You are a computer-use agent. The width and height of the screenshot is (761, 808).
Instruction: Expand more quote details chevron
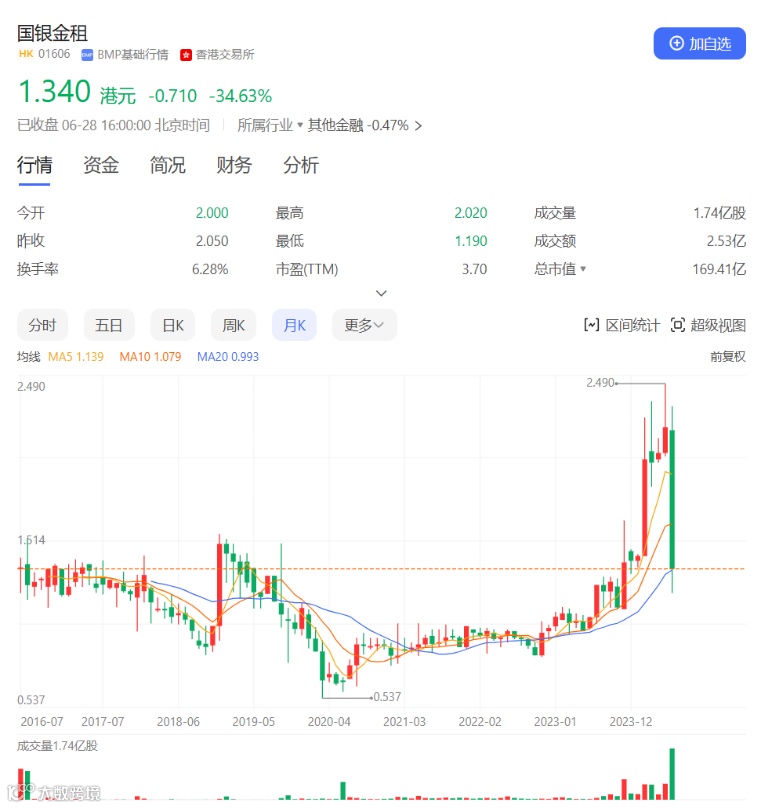[381, 293]
